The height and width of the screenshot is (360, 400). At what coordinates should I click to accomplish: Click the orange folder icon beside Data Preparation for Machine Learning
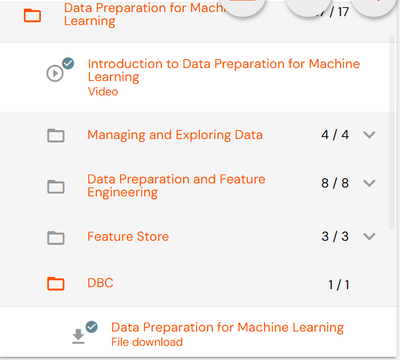pos(32,16)
